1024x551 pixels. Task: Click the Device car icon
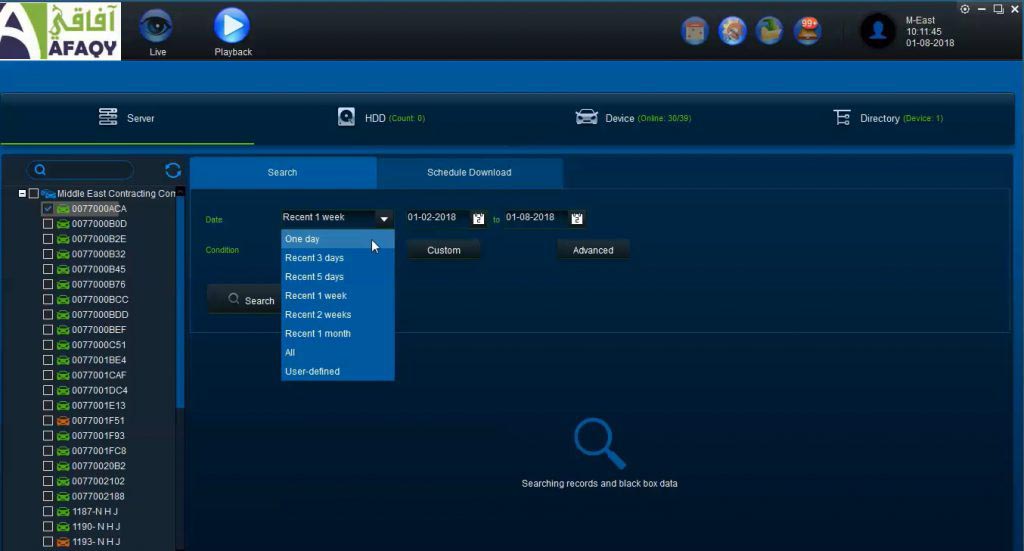tap(586, 117)
